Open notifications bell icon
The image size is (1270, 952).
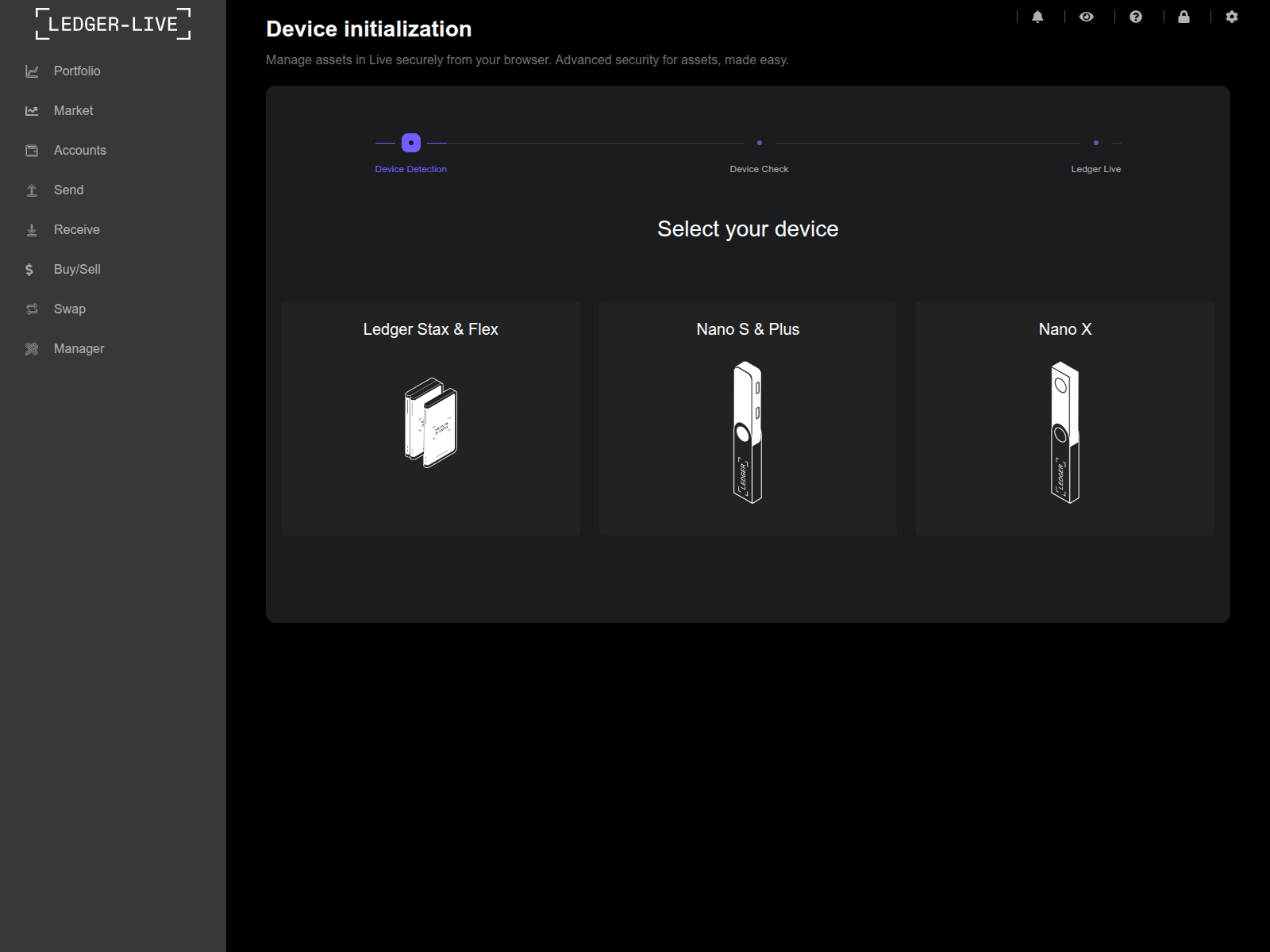click(1037, 17)
